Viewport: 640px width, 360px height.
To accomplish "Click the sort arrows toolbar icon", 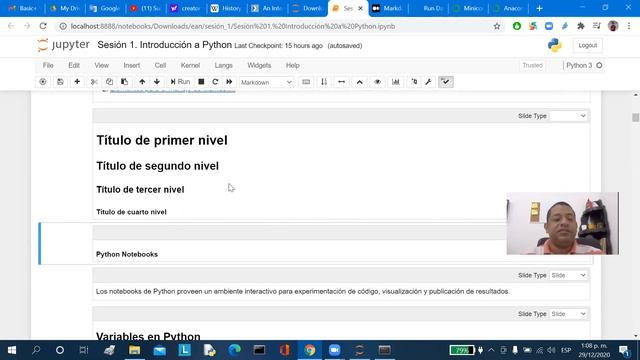I will point(324,82).
